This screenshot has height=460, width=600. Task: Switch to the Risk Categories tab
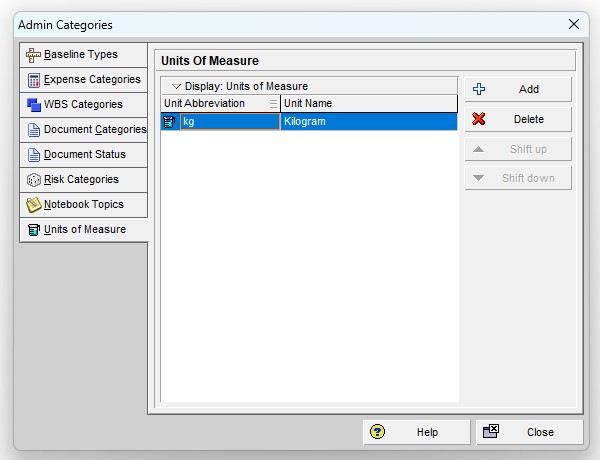(83, 180)
